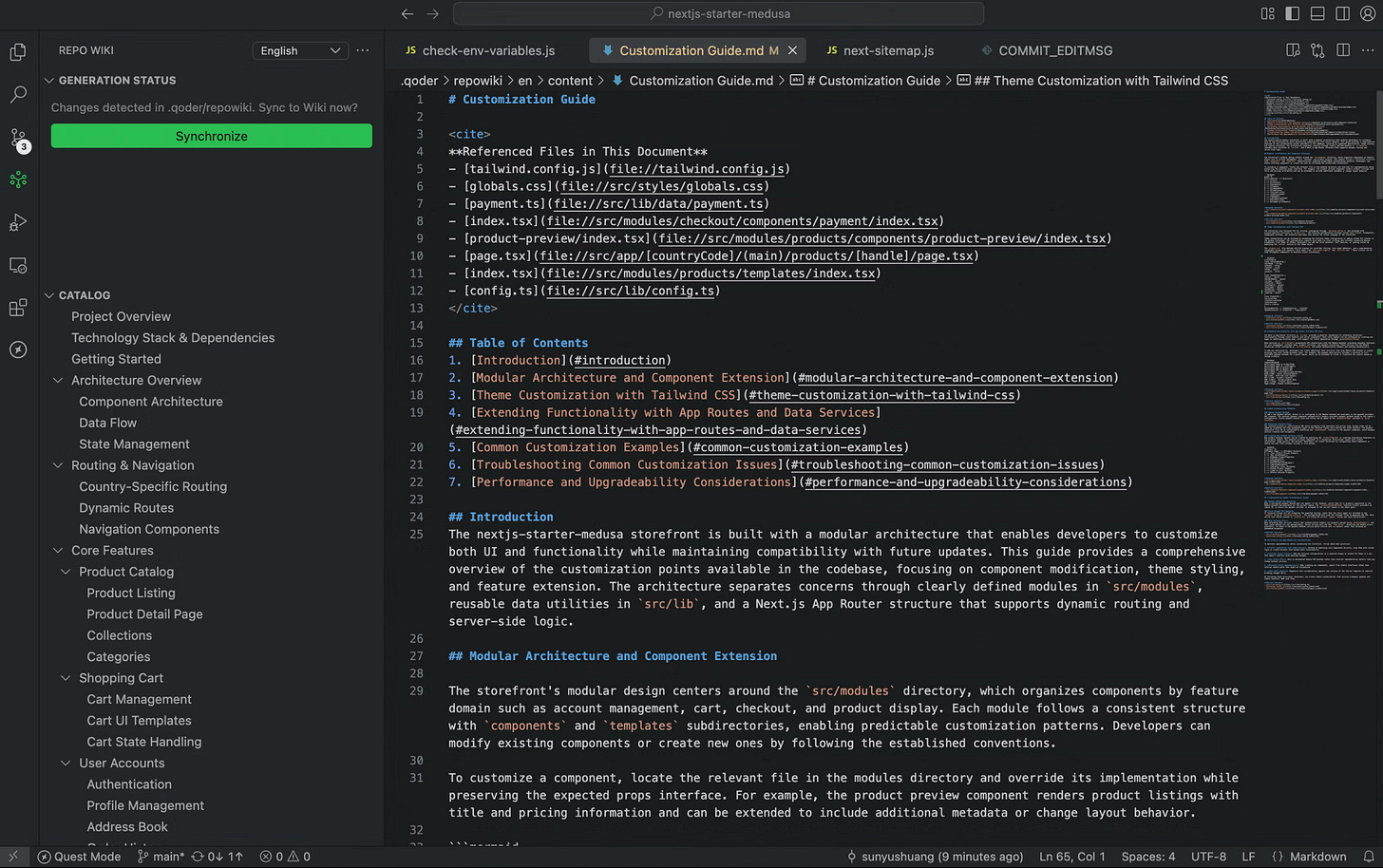Synchronize git changes 0↓ 1↑ in status bar

217,856
